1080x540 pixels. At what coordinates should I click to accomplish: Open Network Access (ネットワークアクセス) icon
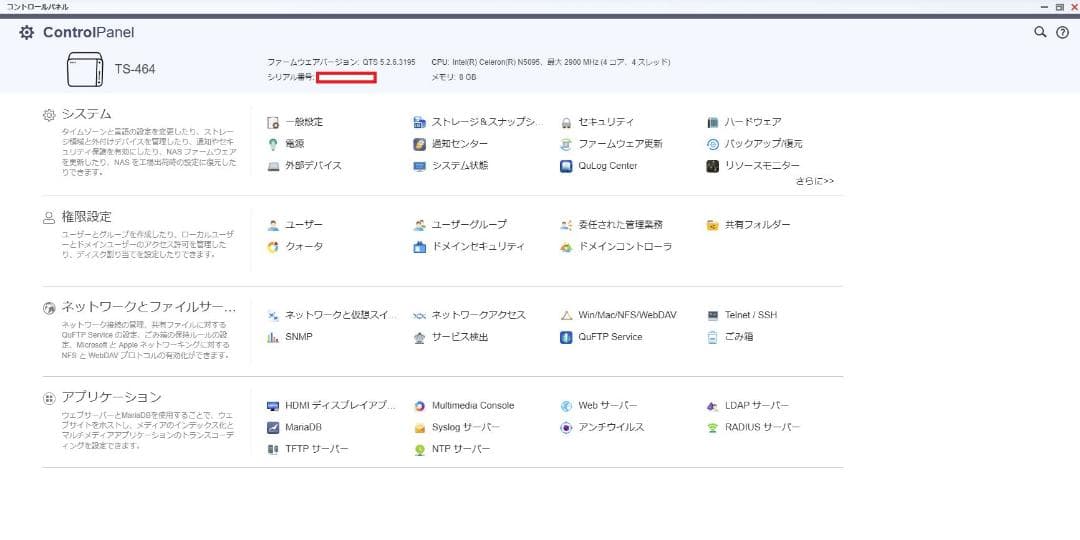point(419,315)
